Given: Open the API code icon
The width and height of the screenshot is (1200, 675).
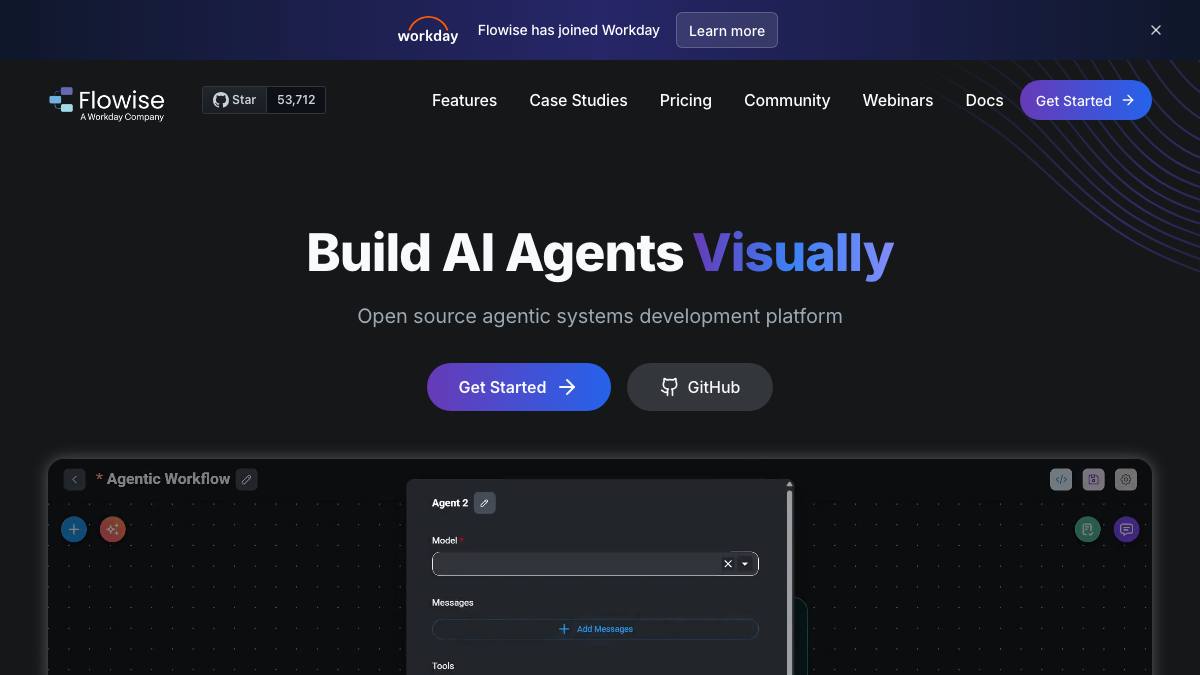Looking at the screenshot, I should (x=1061, y=479).
